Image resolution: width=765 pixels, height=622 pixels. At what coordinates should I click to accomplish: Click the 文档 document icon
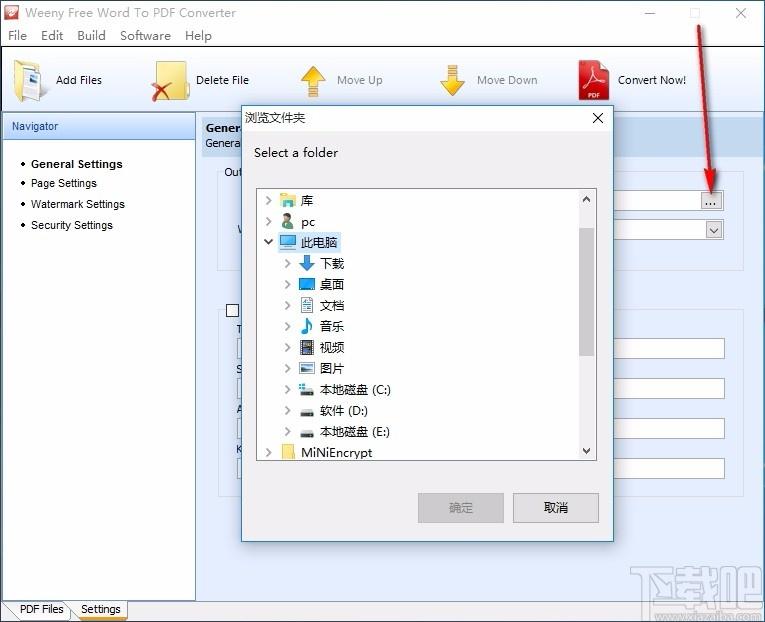[307, 305]
